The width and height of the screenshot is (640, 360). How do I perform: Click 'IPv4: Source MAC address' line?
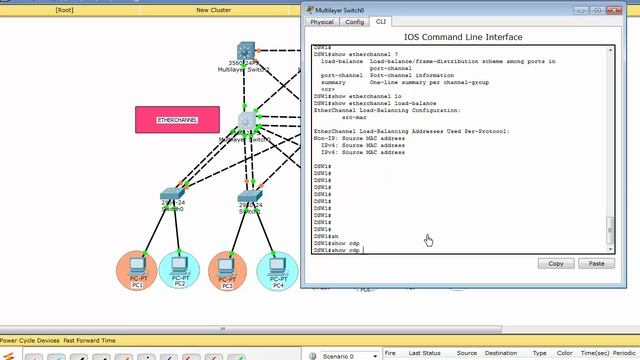(362, 145)
